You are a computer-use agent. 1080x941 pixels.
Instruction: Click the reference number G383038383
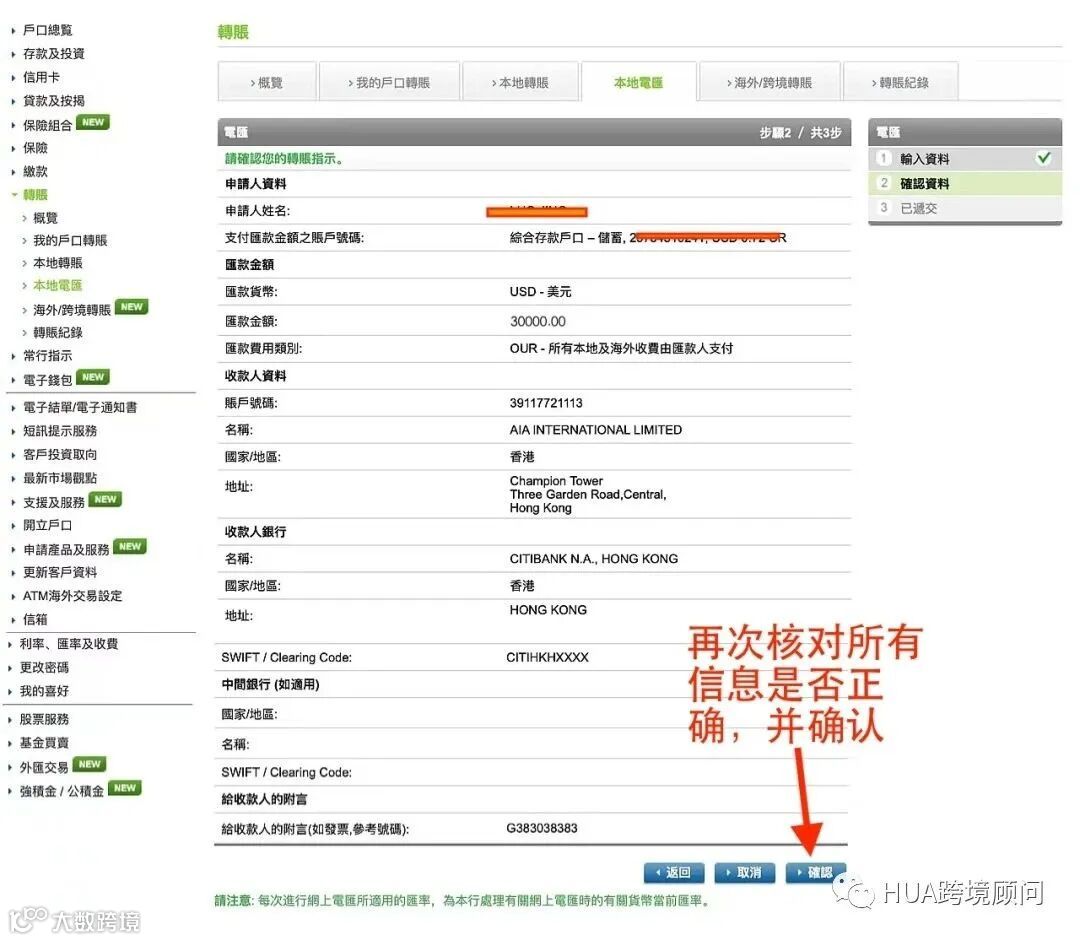(x=541, y=828)
